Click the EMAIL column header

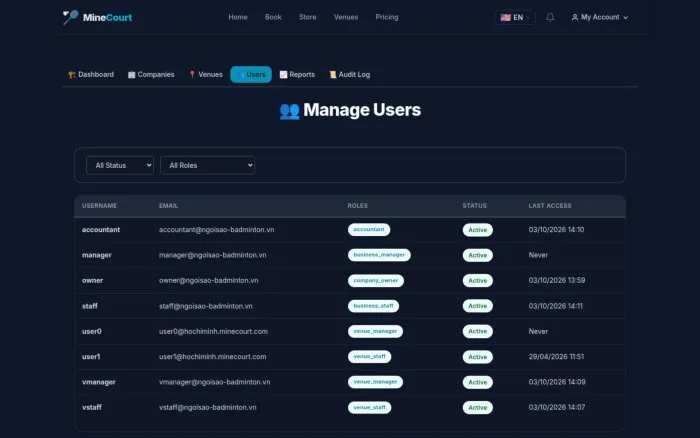[x=168, y=206]
